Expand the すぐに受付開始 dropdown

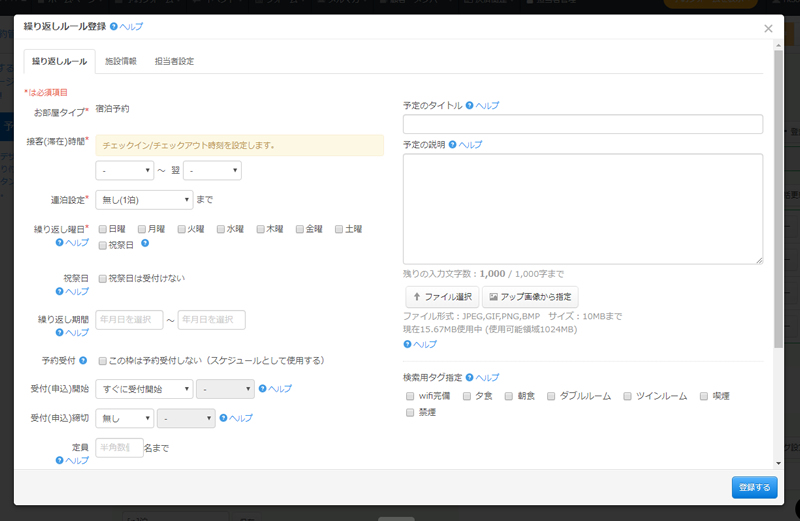144,389
